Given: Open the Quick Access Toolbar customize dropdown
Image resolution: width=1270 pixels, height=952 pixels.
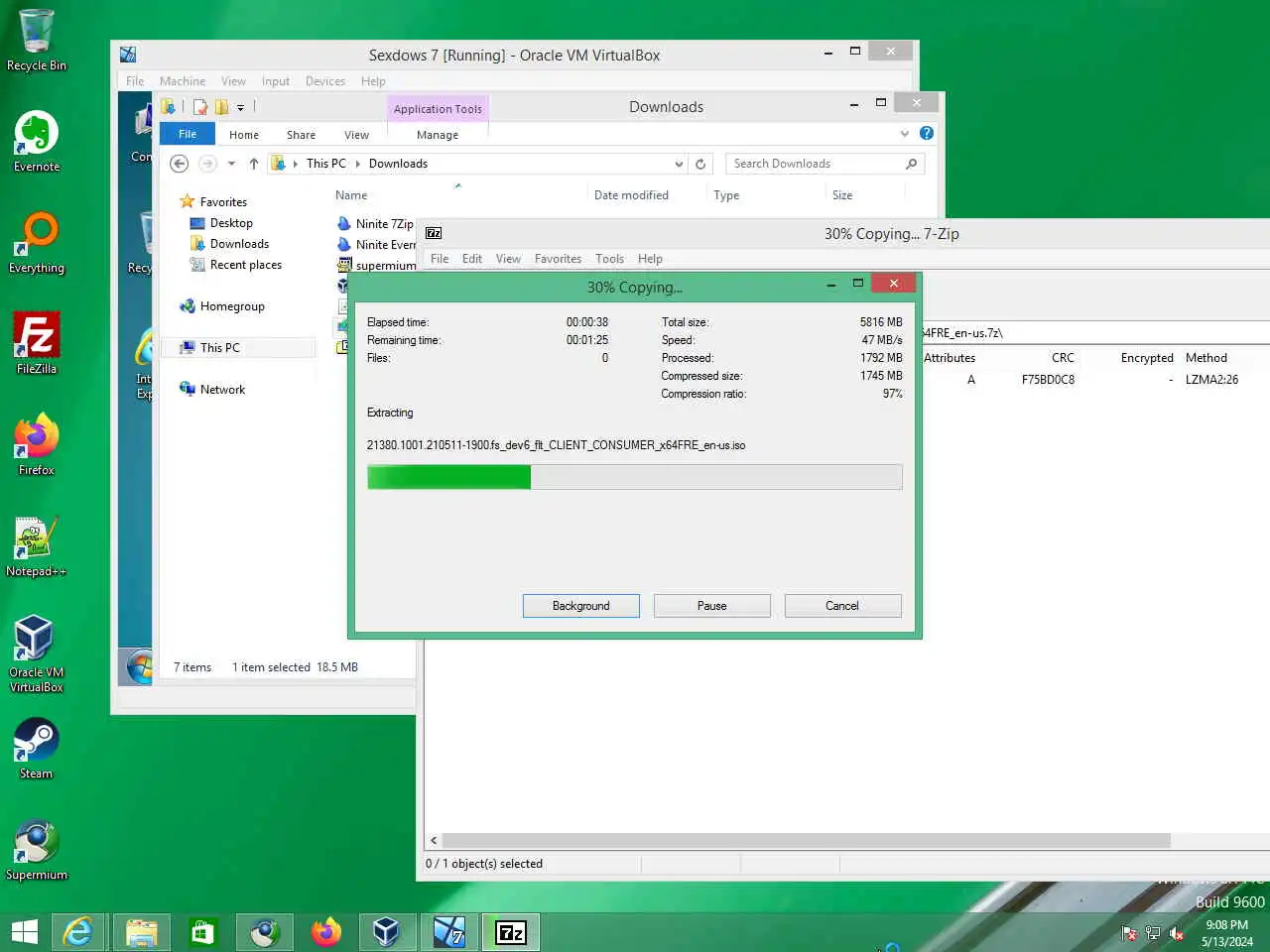Looking at the screenshot, I should click(x=240, y=107).
